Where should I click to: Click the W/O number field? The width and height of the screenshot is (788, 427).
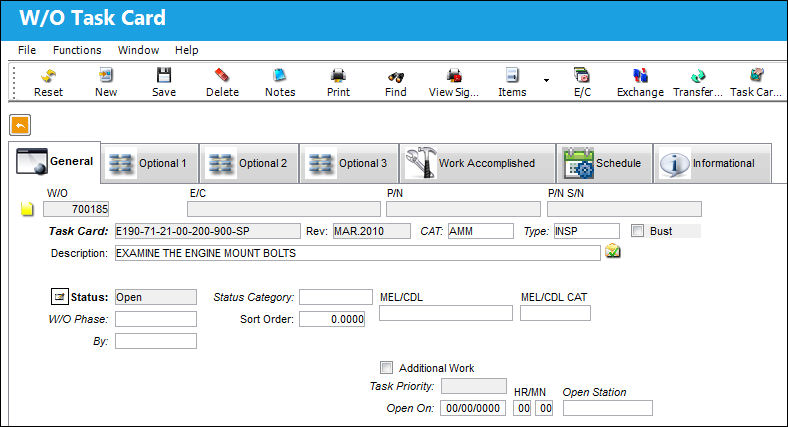[x=76, y=209]
